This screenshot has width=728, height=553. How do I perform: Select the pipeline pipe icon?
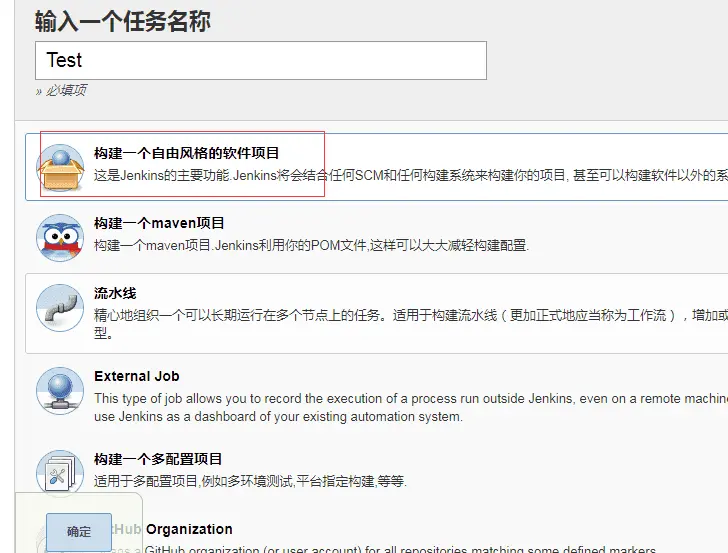click(x=60, y=308)
